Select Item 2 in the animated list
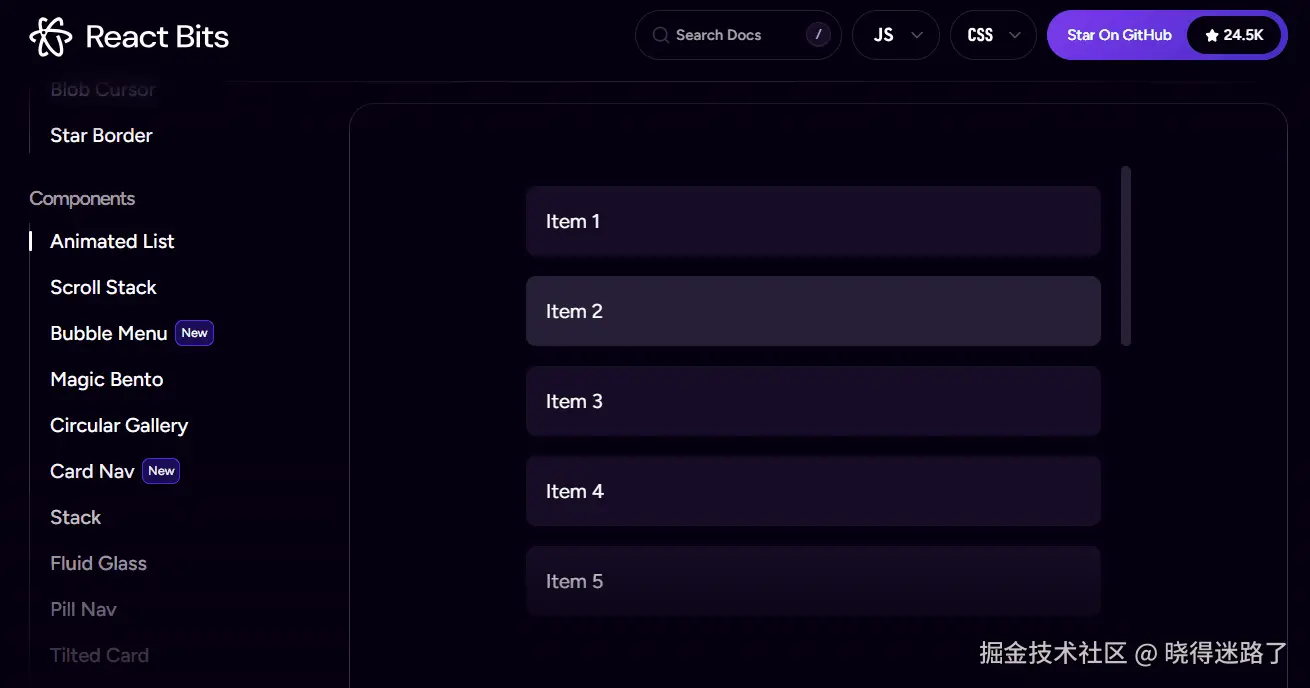 point(813,311)
